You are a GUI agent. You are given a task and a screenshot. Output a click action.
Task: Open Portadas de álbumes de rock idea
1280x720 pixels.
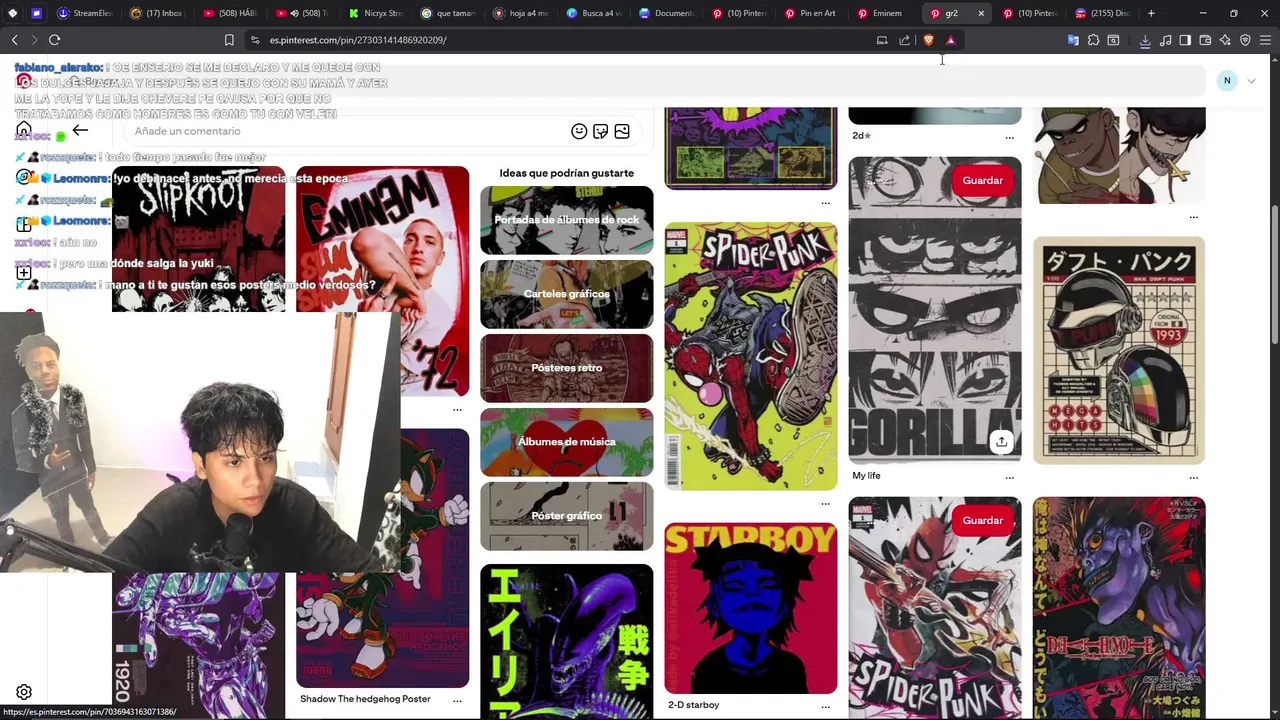tap(566, 220)
